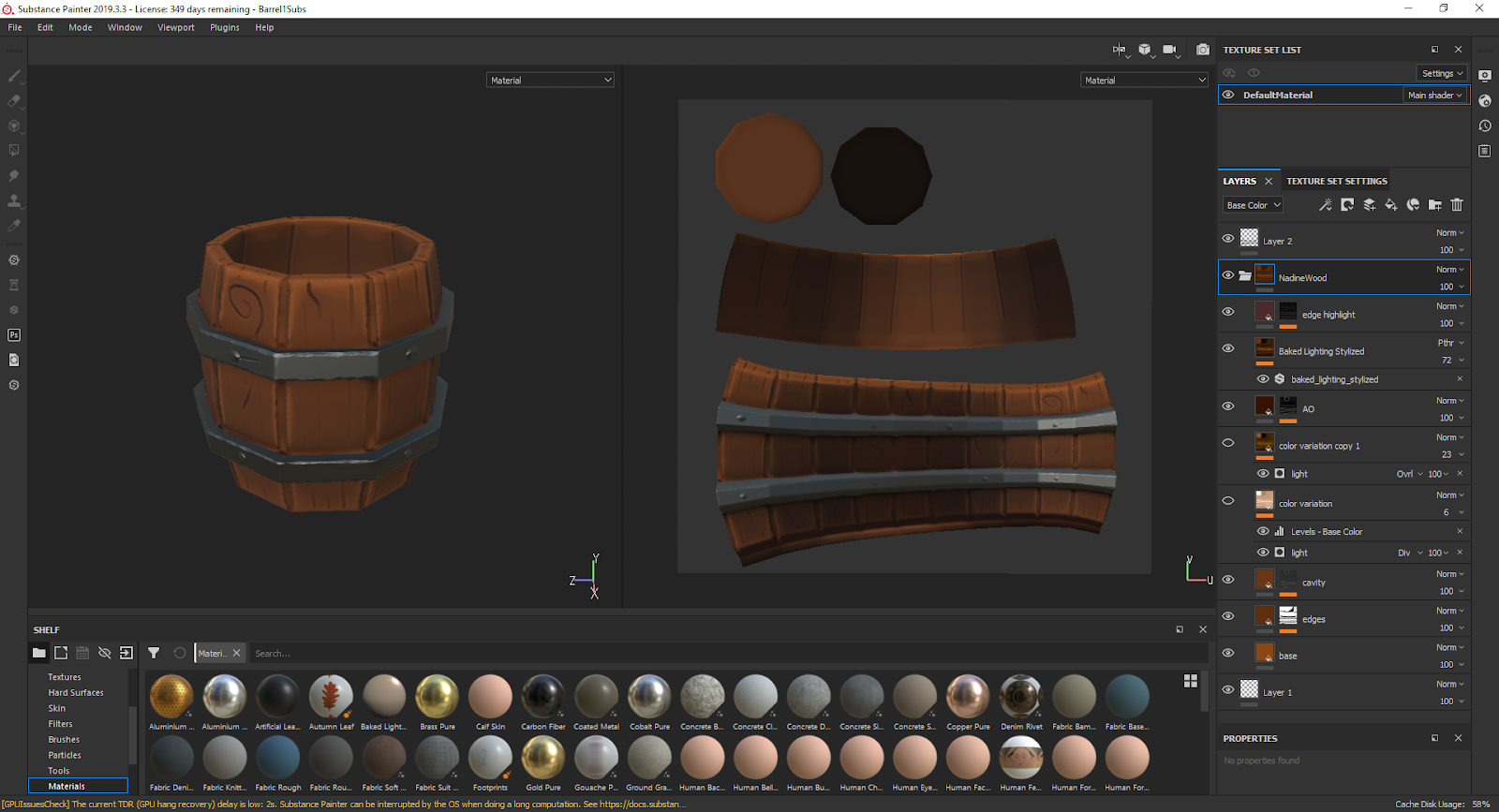This screenshot has height=812, width=1499.
Task: Take a screenshot with the camera icon
Action: 1203,50
